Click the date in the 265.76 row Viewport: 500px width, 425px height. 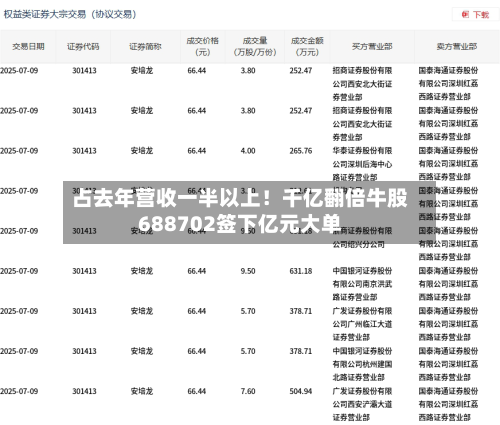point(19,151)
